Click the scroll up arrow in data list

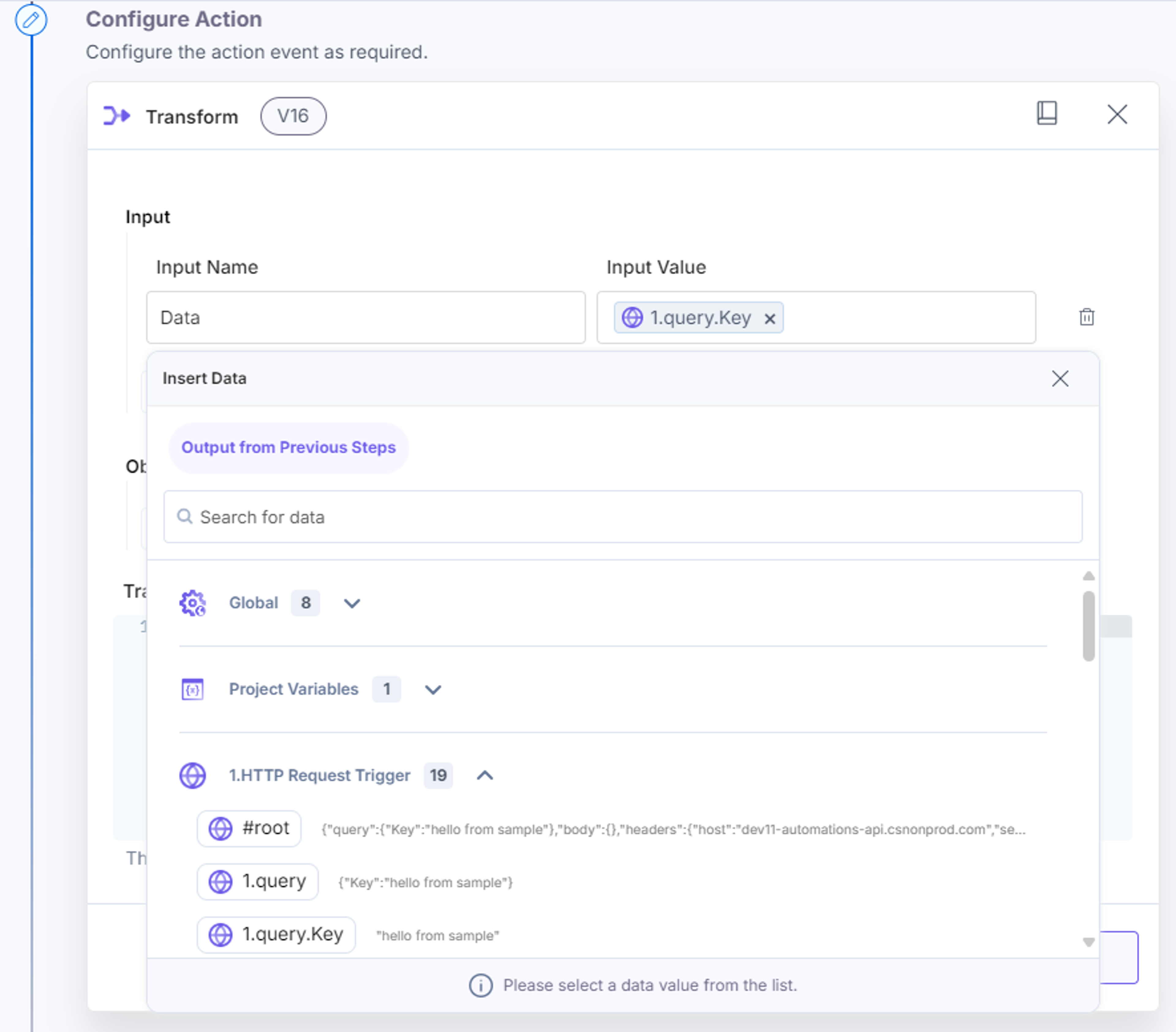point(1088,576)
